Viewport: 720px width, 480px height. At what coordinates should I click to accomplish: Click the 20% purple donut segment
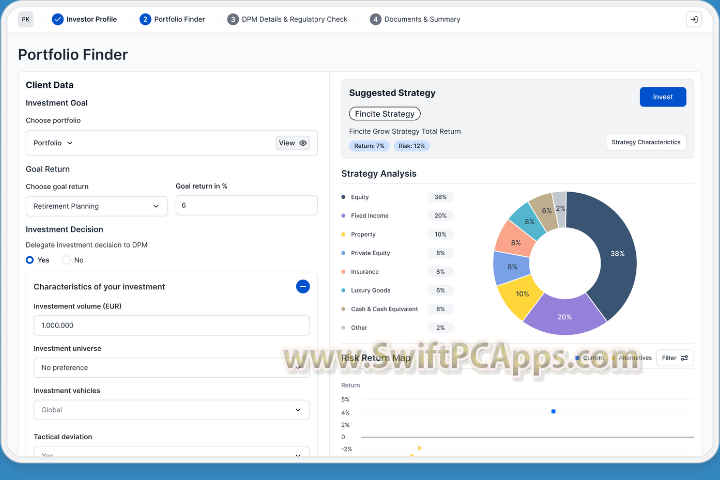[x=564, y=316]
